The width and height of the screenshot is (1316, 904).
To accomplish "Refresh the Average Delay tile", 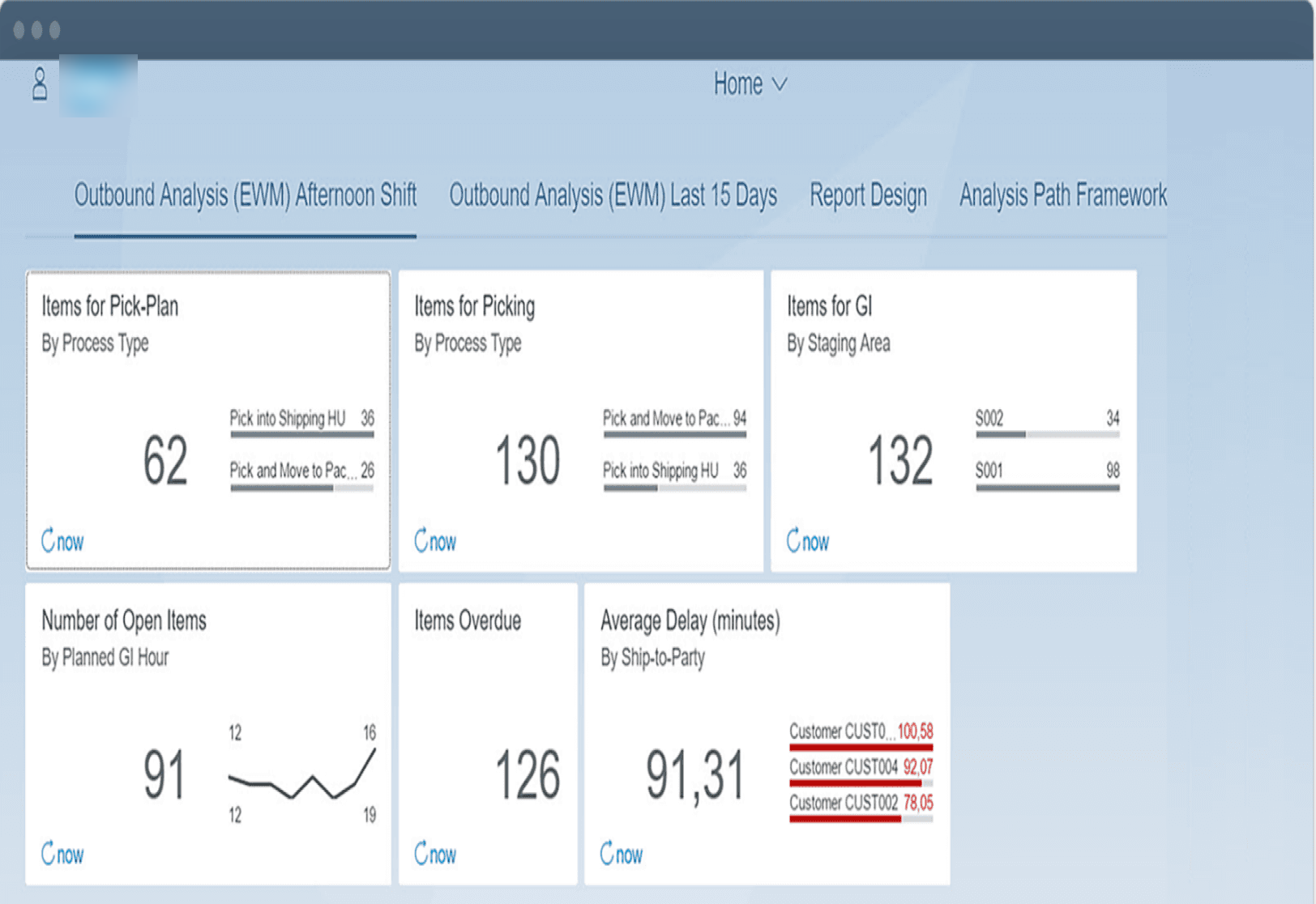I will pos(622,854).
